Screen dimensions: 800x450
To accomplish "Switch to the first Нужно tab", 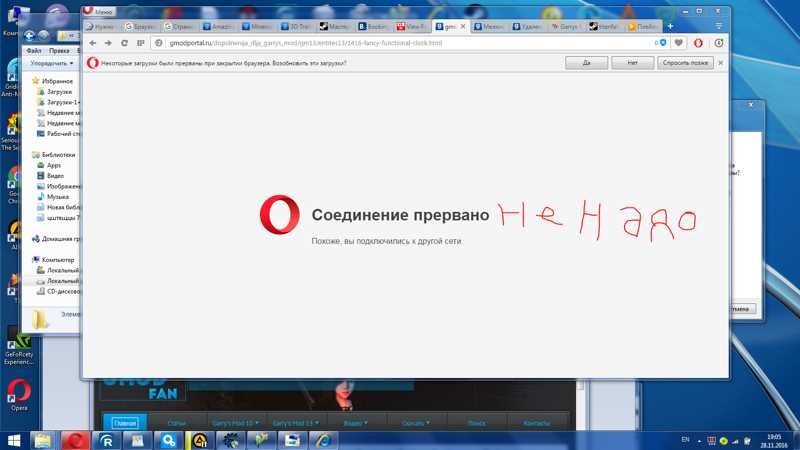I will (102, 27).
